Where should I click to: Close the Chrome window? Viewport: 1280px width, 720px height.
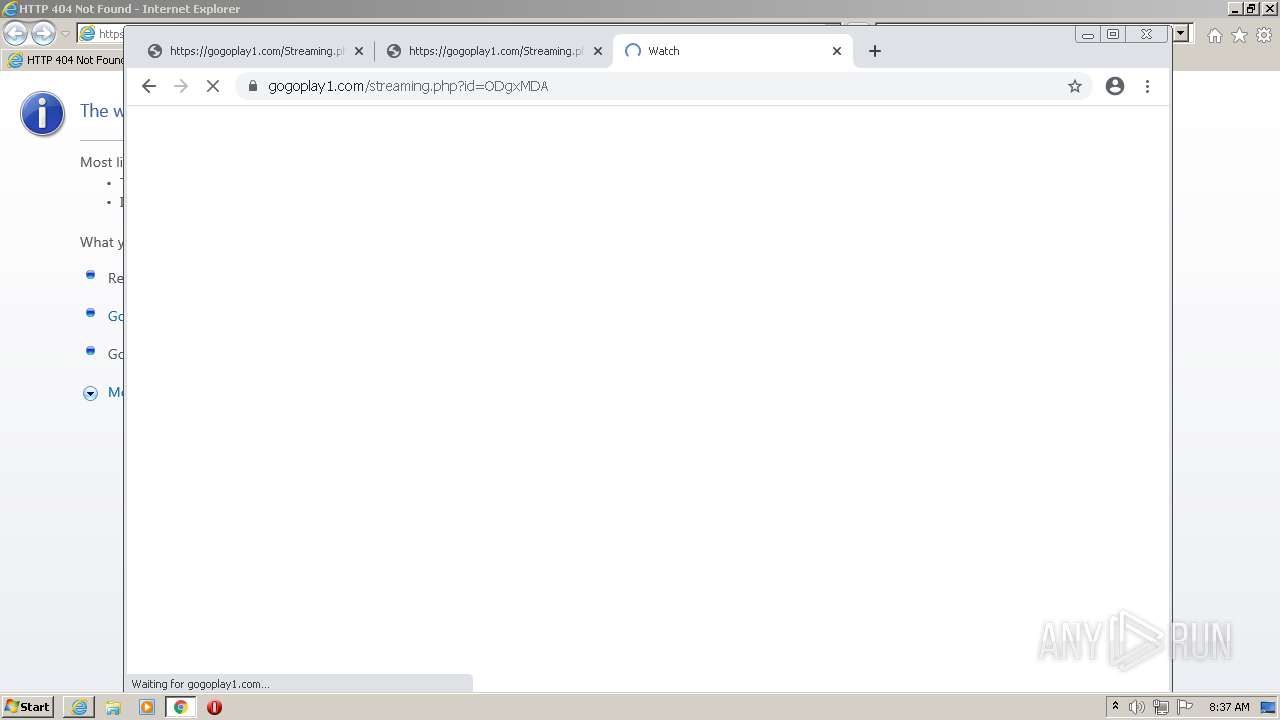coord(1146,34)
